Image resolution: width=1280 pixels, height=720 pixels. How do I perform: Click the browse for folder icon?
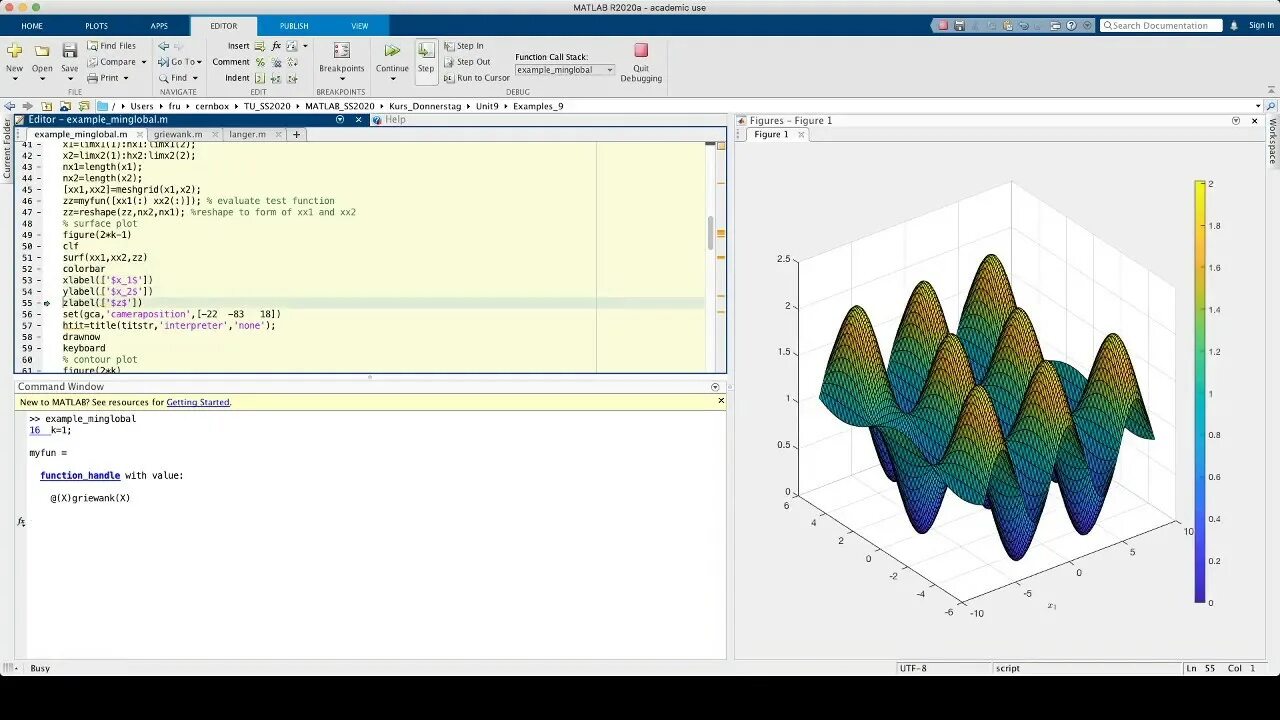[x=65, y=106]
